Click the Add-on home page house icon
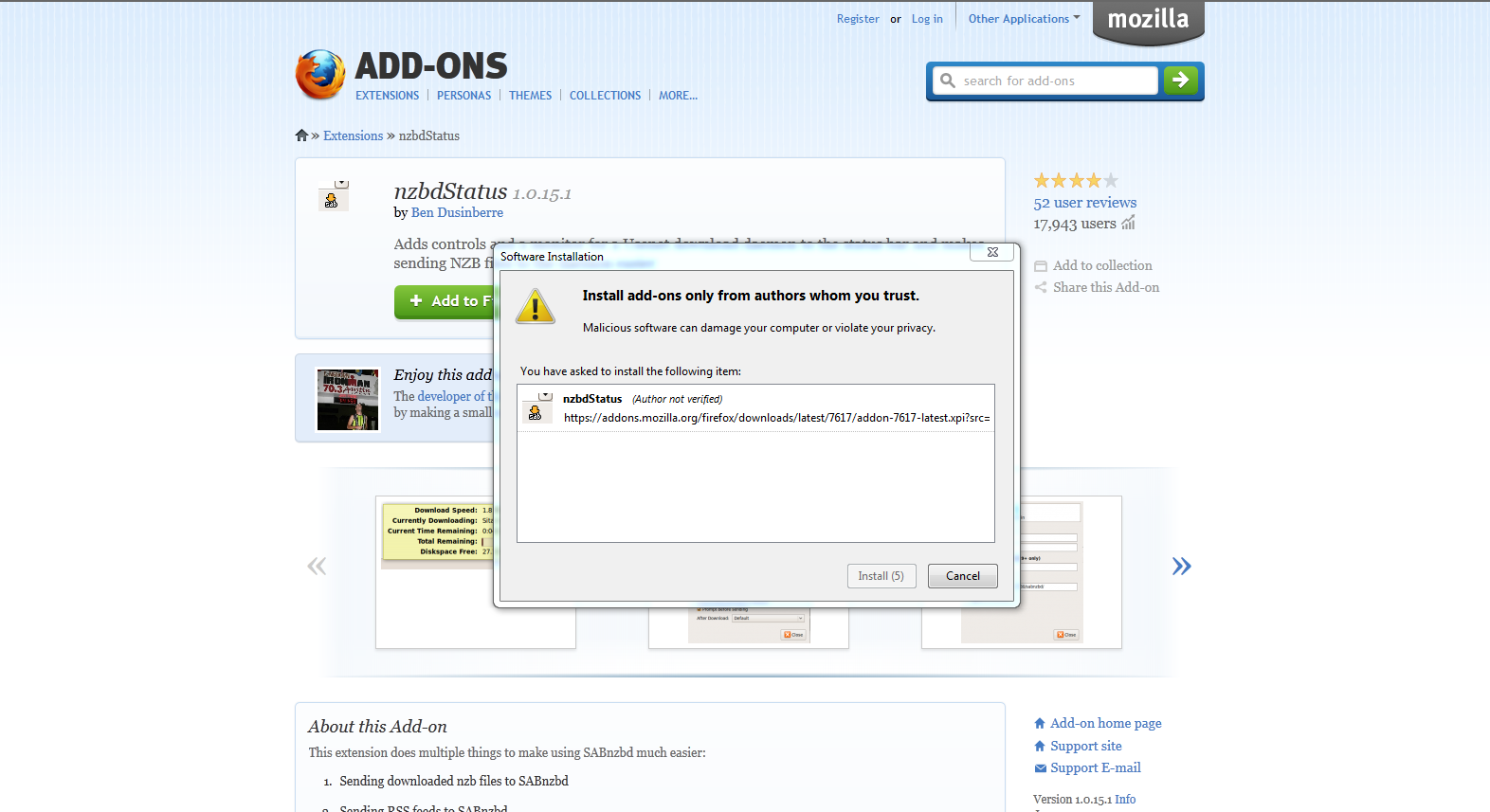This screenshot has height=812, width=1490. click(1040, 723)
